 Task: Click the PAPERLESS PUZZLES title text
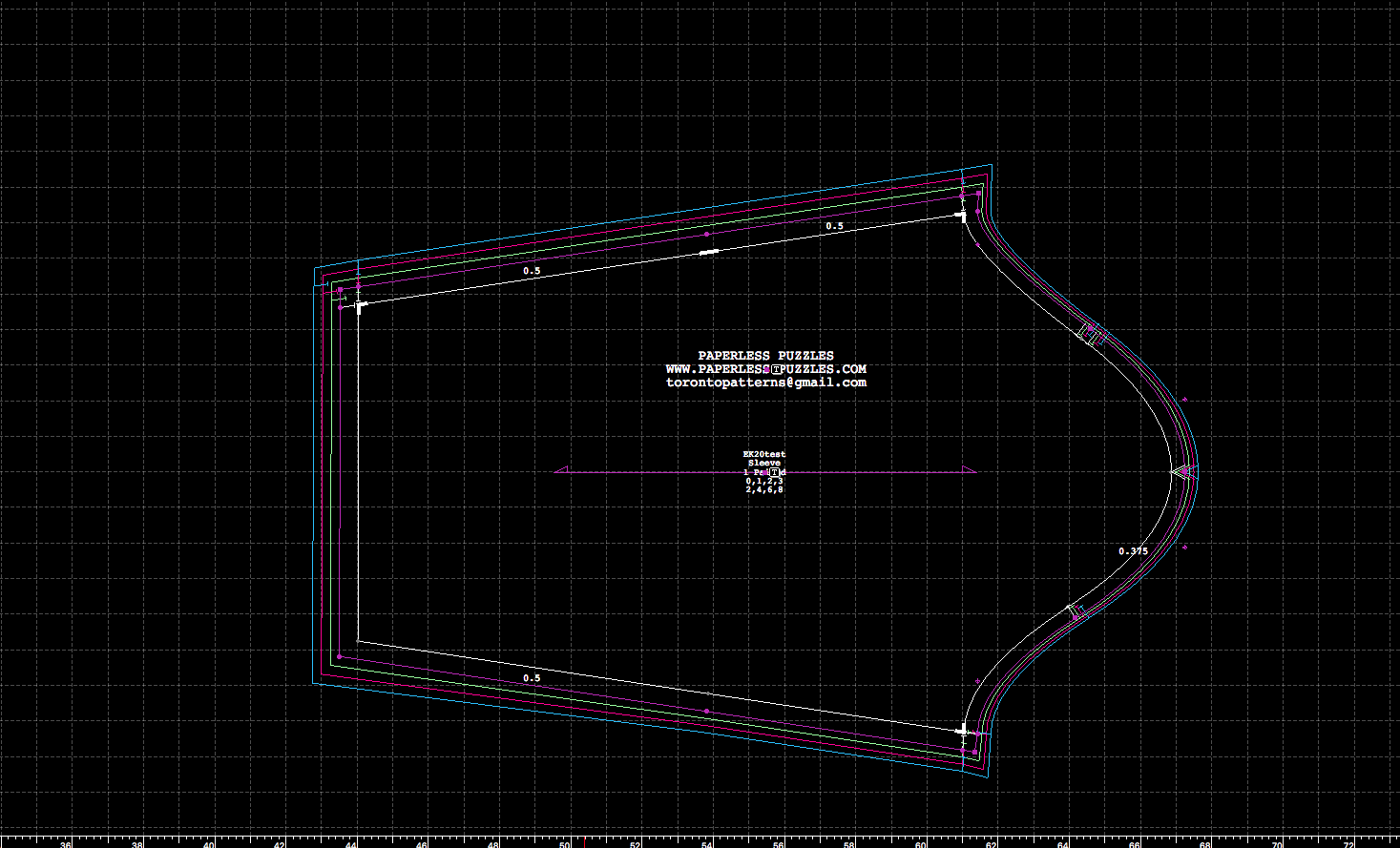point(765,356)
